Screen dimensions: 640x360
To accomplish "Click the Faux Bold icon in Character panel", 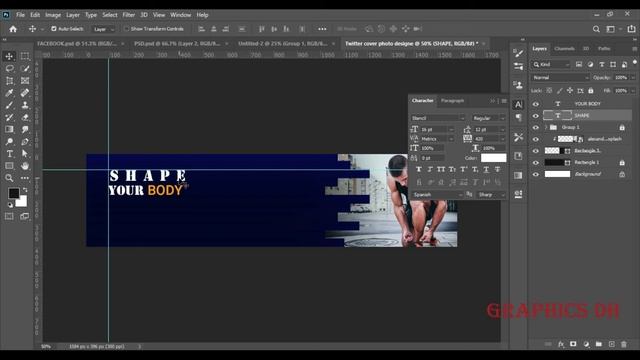I will pyautogui.click(x=419, y=169).
